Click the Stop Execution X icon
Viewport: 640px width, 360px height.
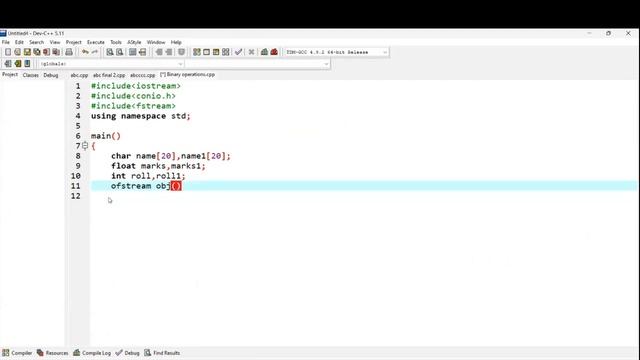(251, 52)
